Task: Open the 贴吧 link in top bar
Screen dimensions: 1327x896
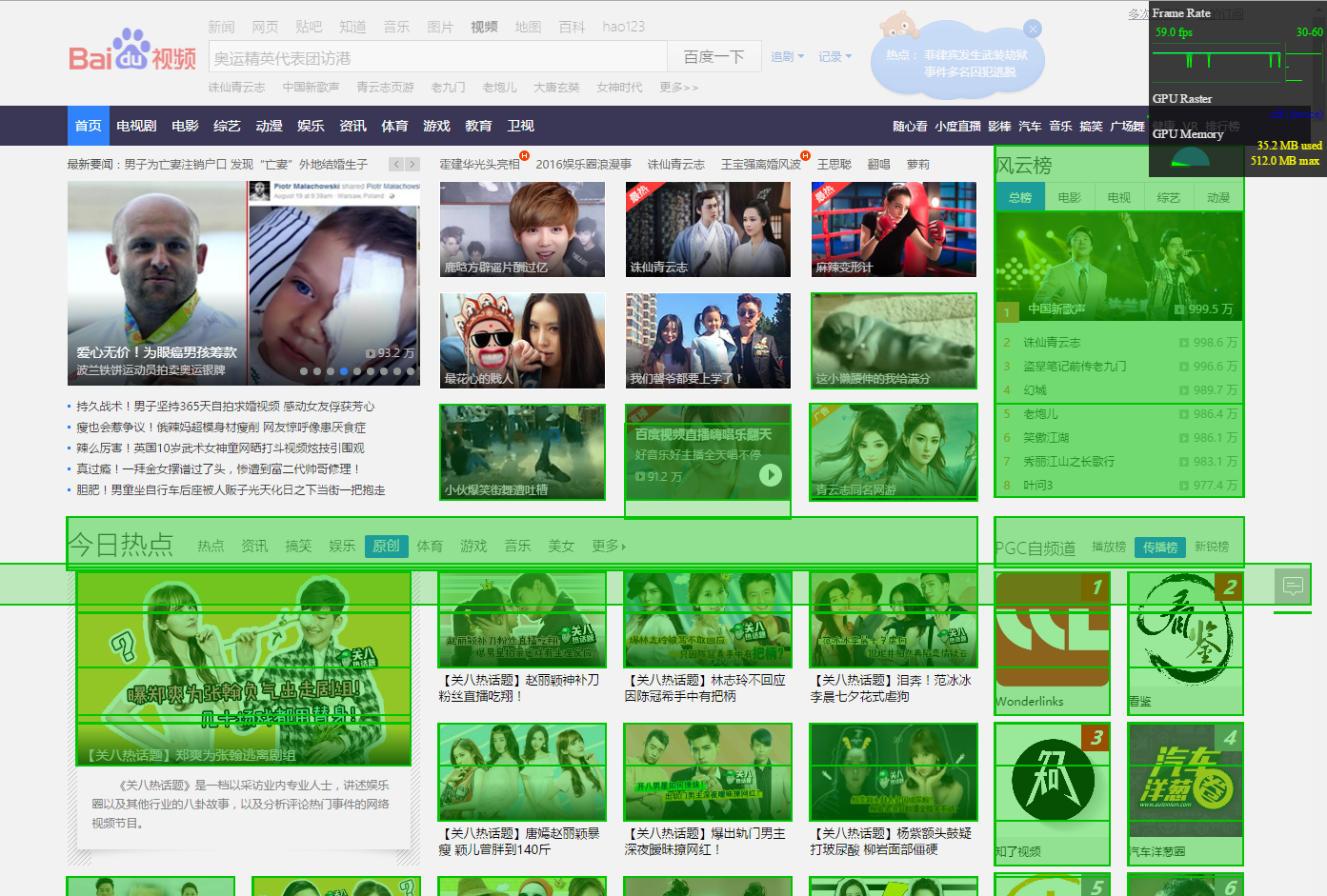Action: point(309,27)
